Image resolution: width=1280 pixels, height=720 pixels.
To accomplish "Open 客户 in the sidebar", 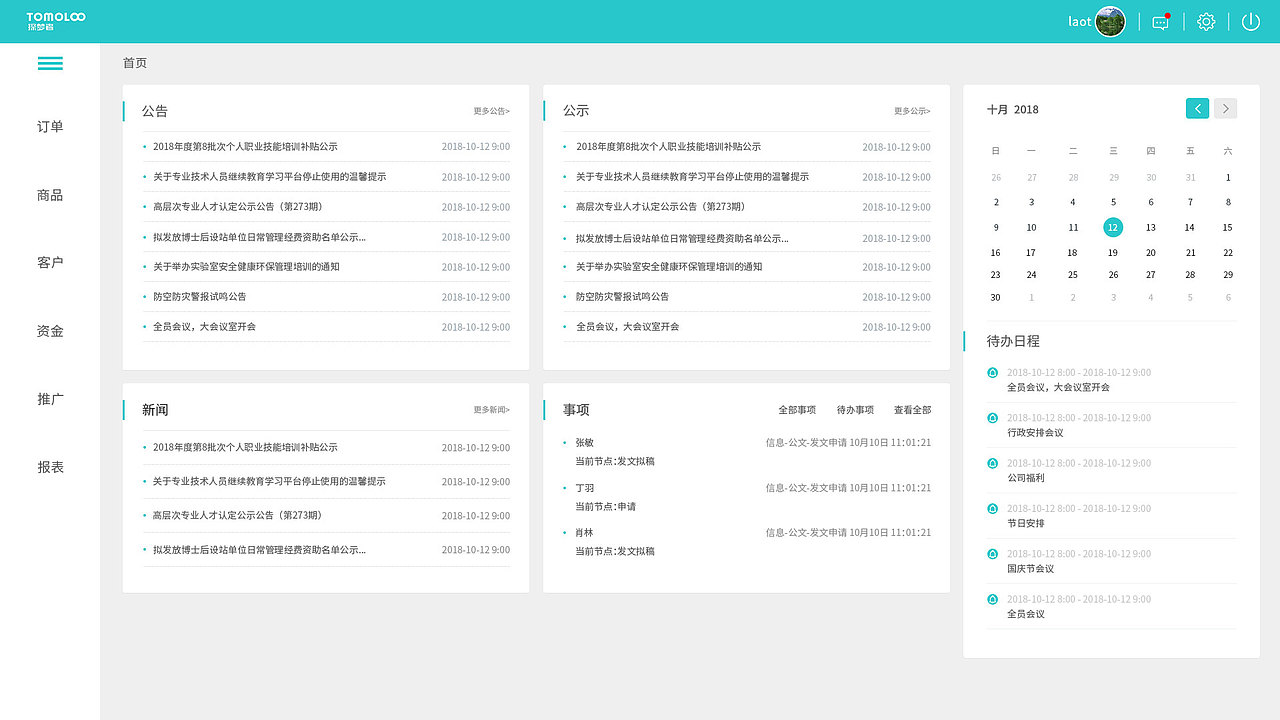I will 50,263.
